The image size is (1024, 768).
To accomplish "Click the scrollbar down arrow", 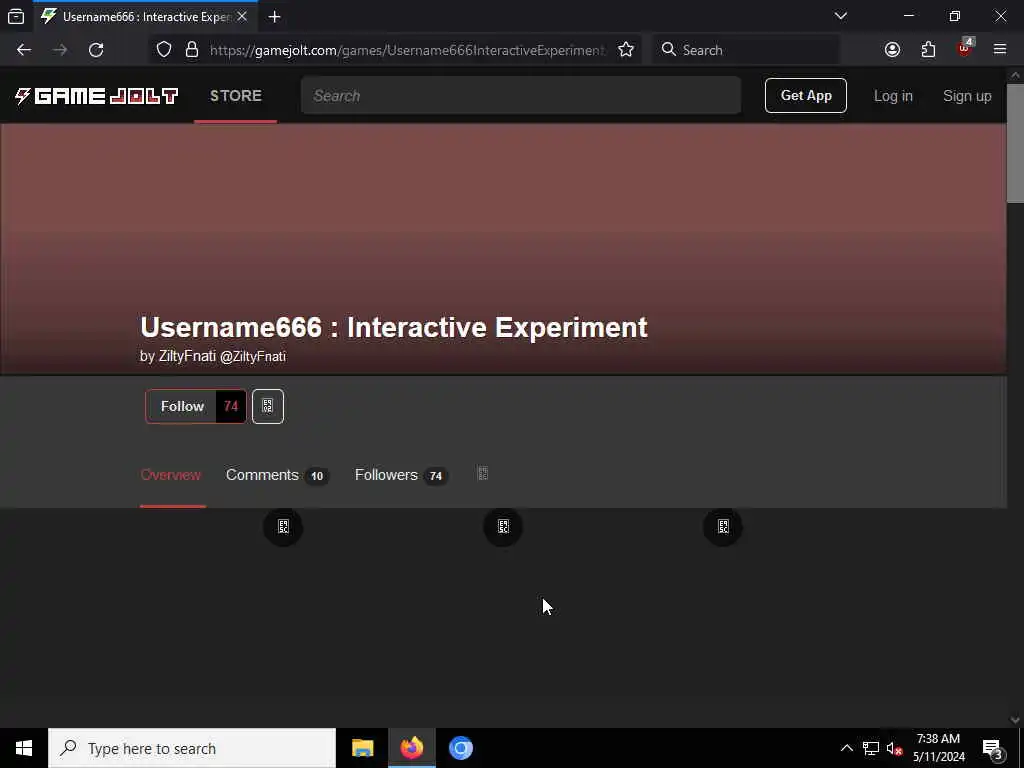I will pyautogui.click(x=1015, y=719).
